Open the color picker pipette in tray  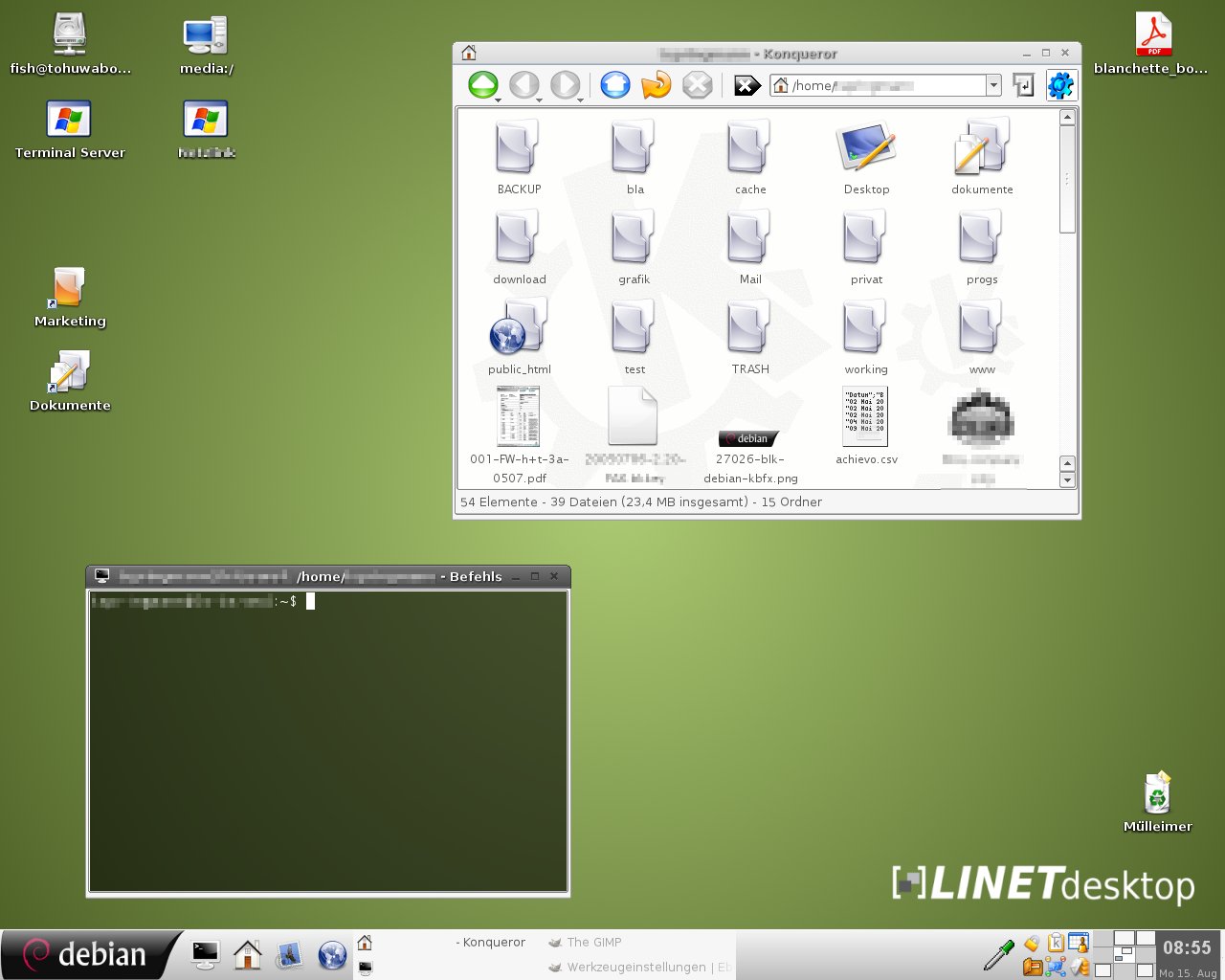pyautogui.click(x=999, y=954)
